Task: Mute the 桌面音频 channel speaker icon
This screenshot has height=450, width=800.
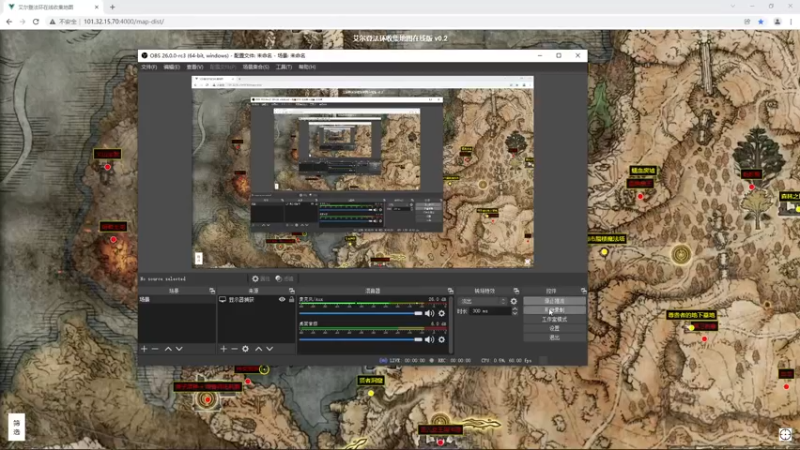Action: click(x=430, y=339)
